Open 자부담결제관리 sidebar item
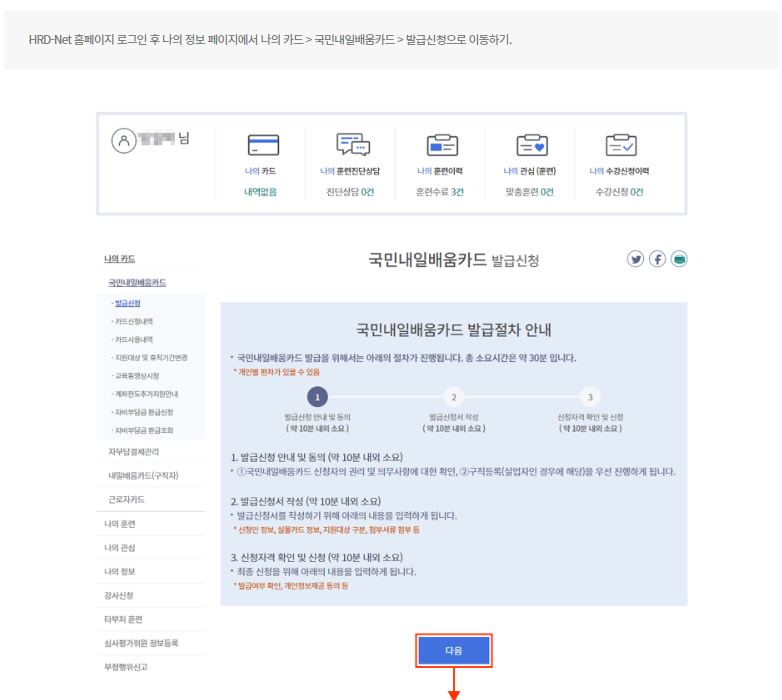Screen dimensions: 782x700 pyautogui.click(x=134, y=452)
